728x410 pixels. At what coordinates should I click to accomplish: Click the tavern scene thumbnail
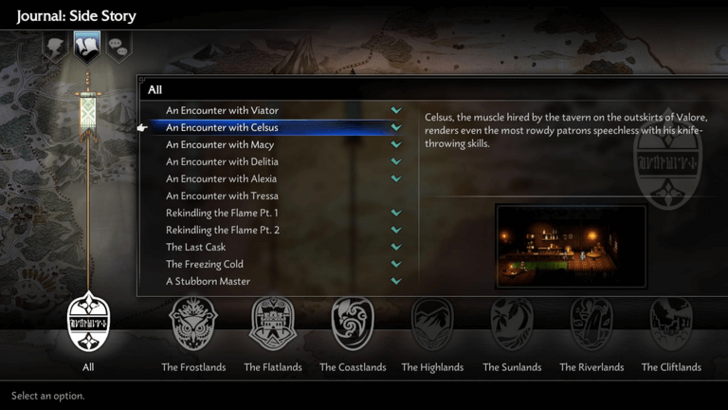tap(571, 246)
